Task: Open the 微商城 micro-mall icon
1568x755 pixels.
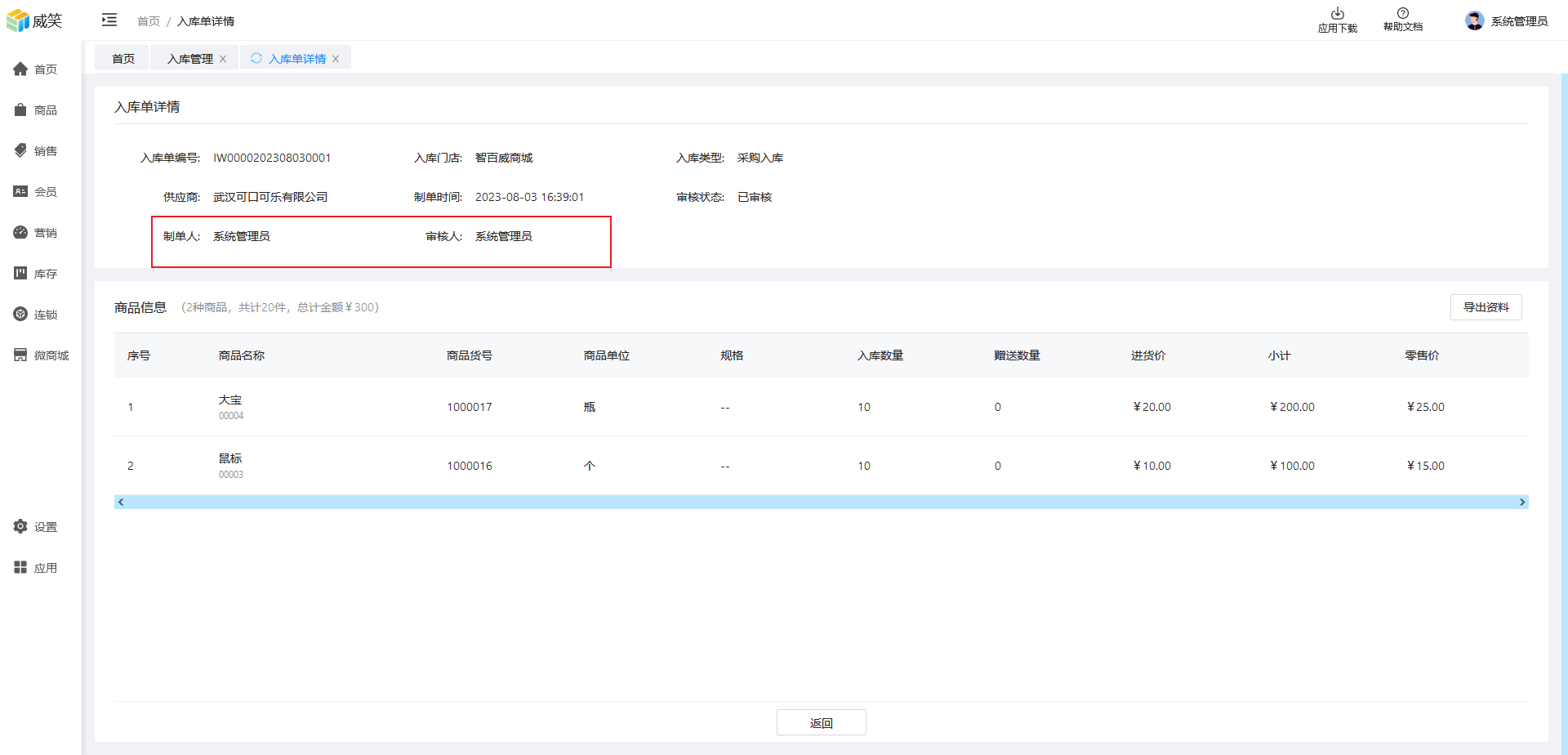Action: [x=20, y=355]
